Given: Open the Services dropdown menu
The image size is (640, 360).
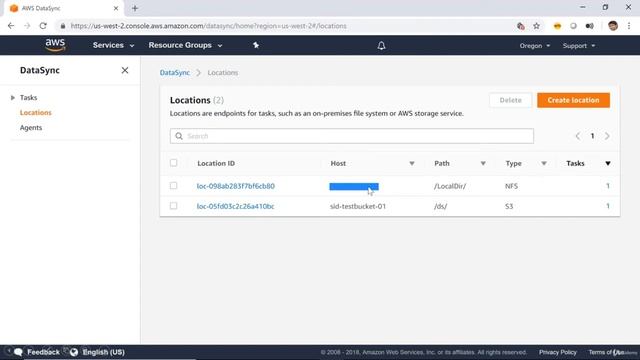Looking at the screenshot, I should [x=113, y=45].
